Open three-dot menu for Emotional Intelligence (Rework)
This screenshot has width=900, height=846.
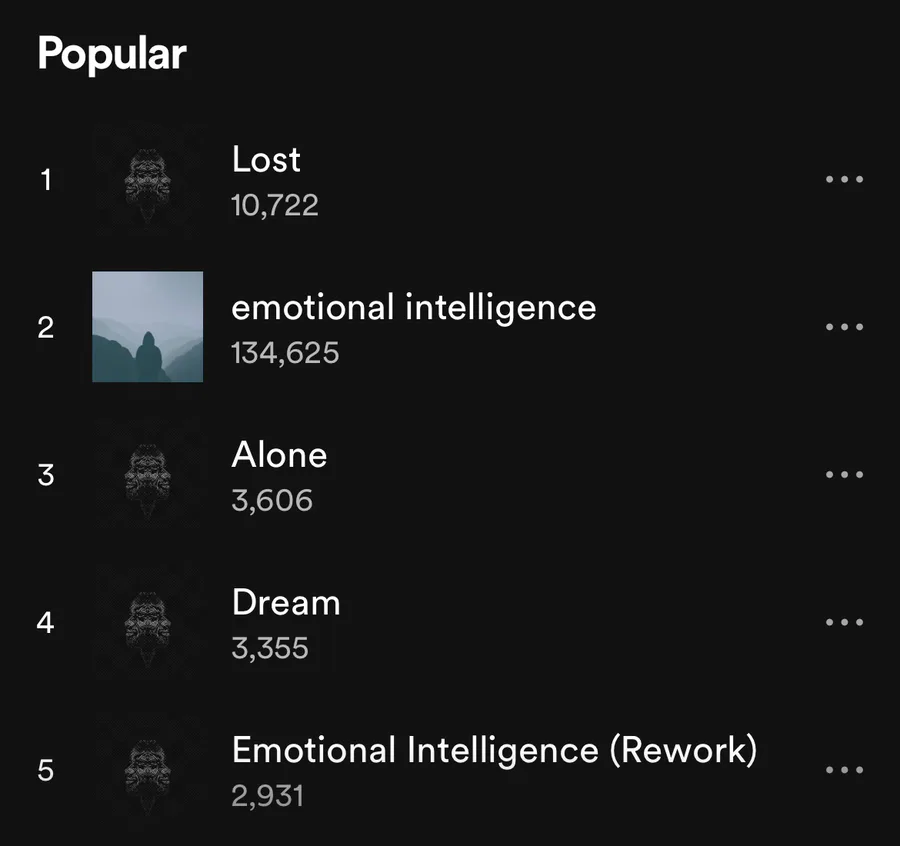844,770
